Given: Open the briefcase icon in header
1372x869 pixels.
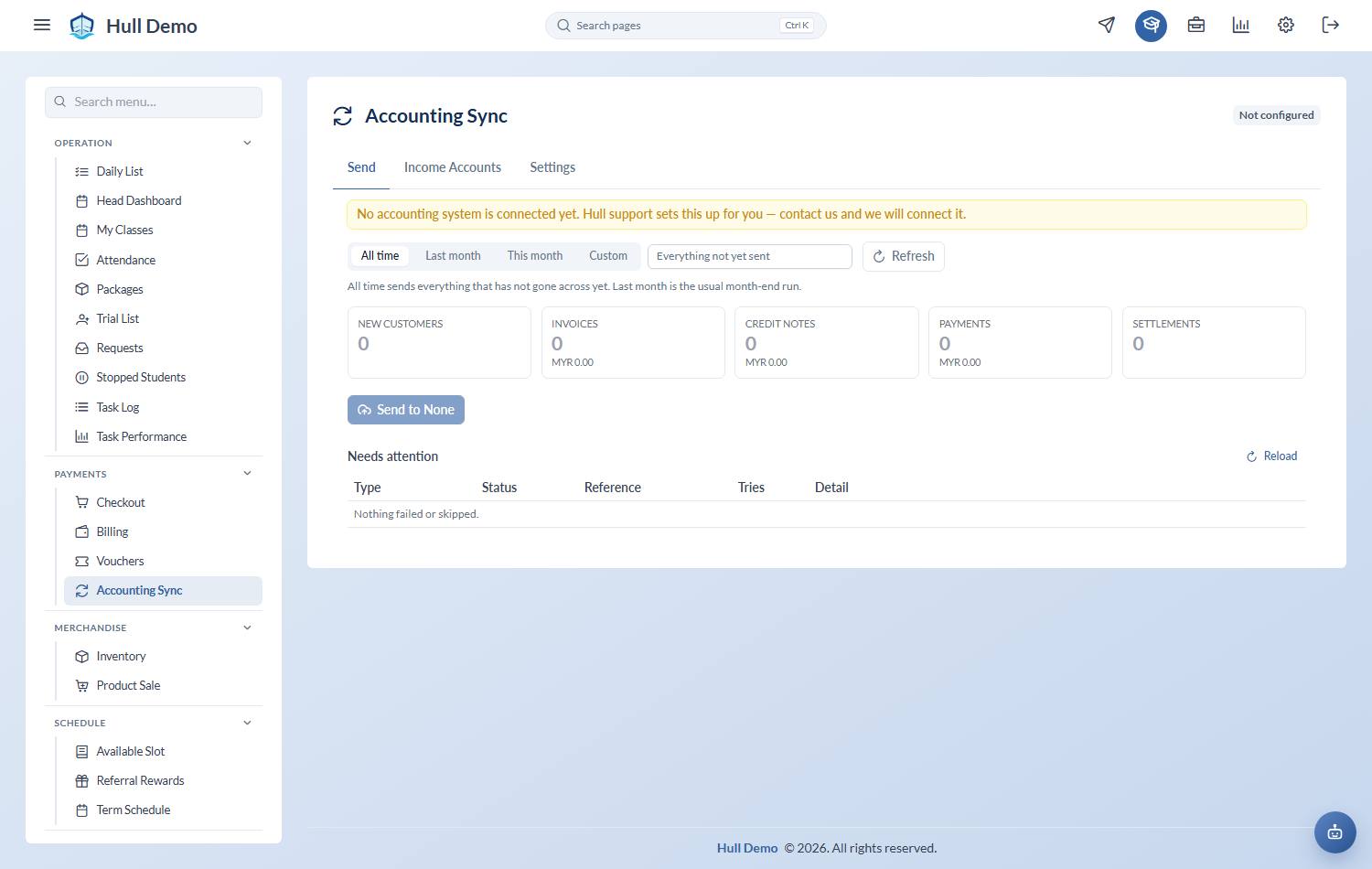Looking at the screenshot, I should [1196, 25].
